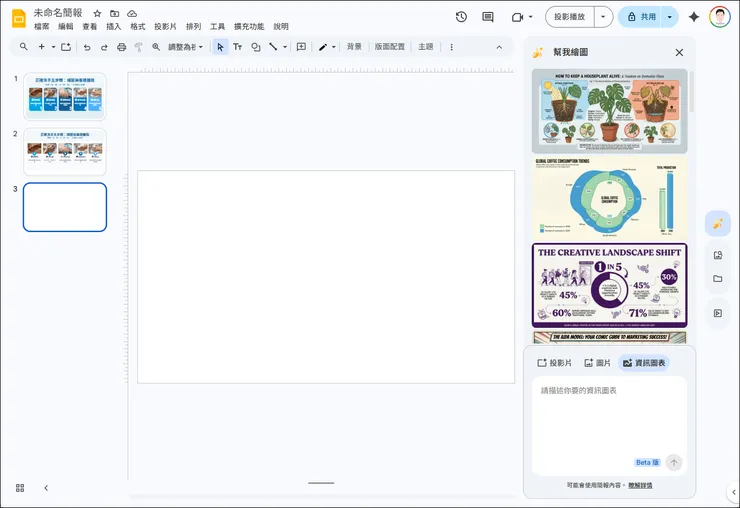This screenshot has width=740, height=508.
Task: Add a new slide with plus icon
Action: point(42,47)
